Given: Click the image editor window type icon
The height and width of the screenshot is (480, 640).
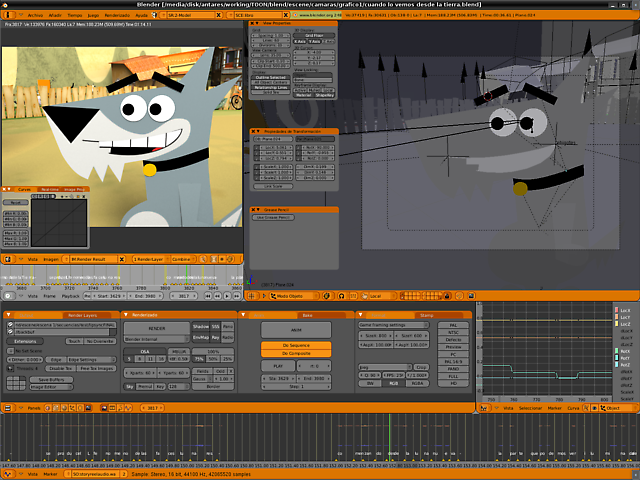Looking at the screenshot, I should click(x=8, y=259).
